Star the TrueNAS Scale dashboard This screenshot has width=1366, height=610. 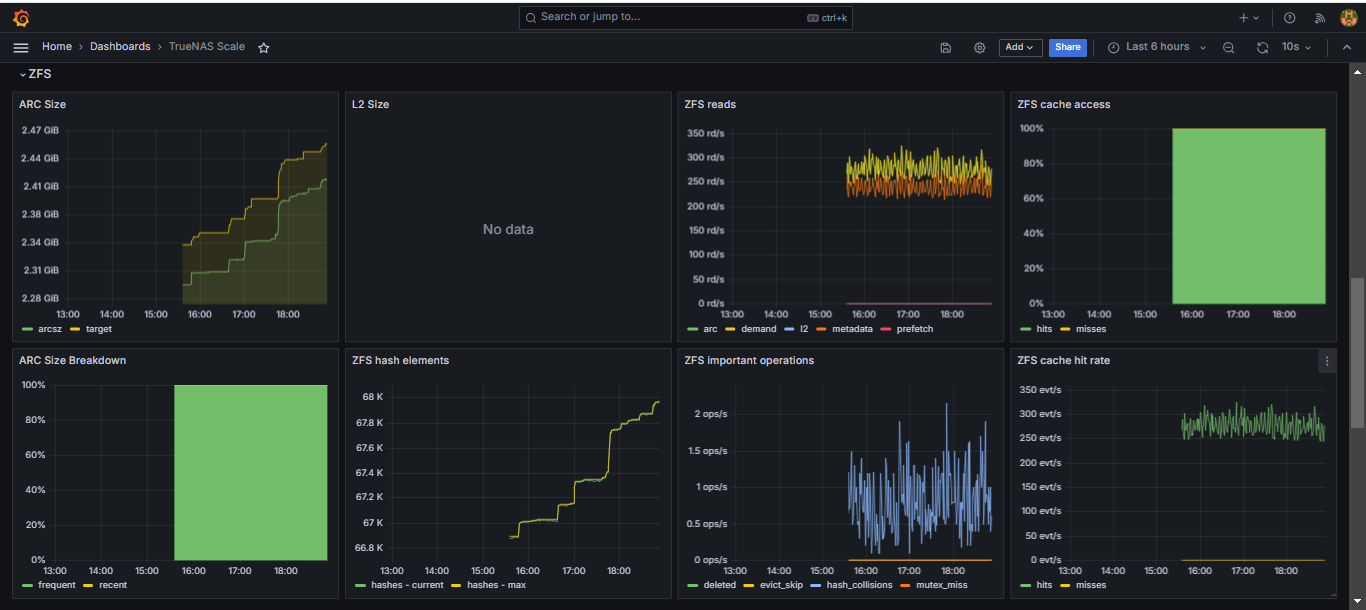click(x=264, y=47)
